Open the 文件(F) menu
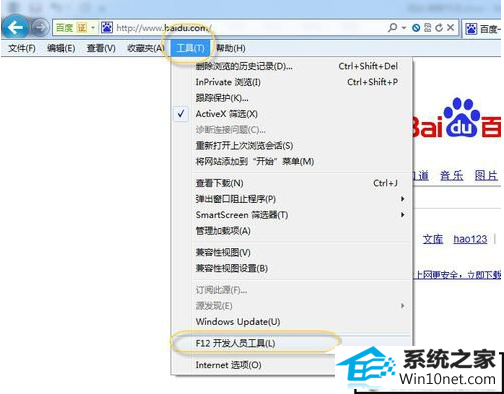504x394 pixels. click(22, 48)
